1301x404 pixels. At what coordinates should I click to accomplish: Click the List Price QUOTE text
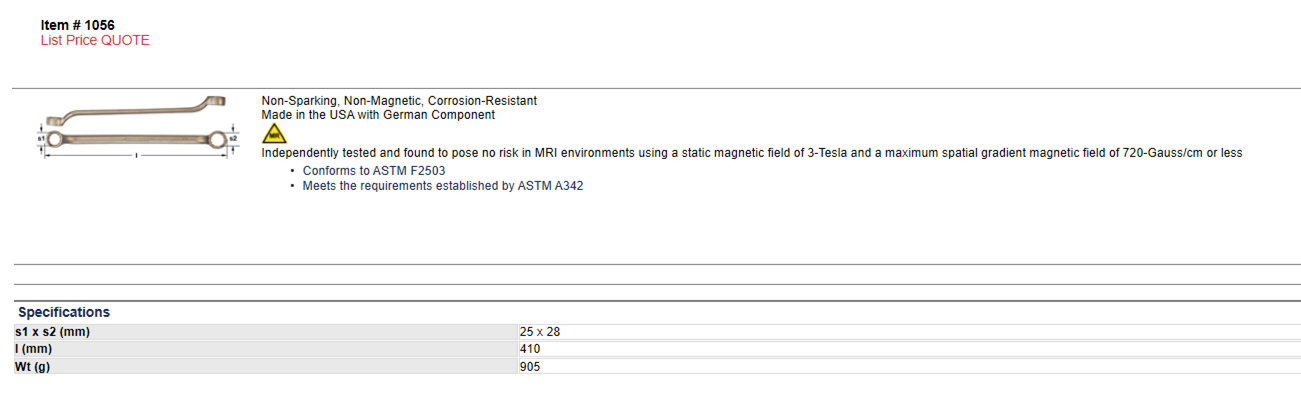(95, 40)
